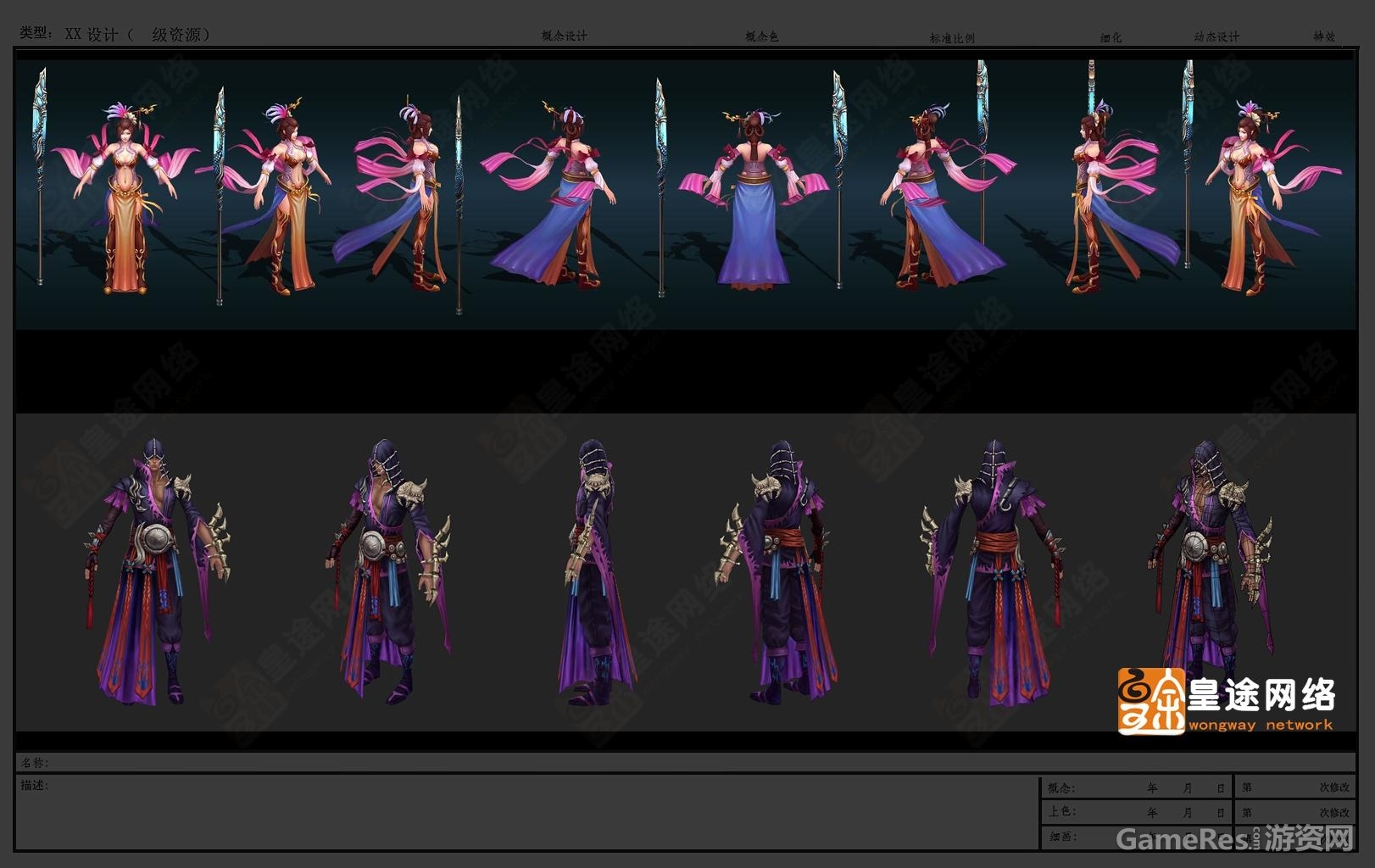Click the 次修改 cell in the 概念 row
The height and width of the screenshot is (868, 1375).
click(x=1294, y=787)
